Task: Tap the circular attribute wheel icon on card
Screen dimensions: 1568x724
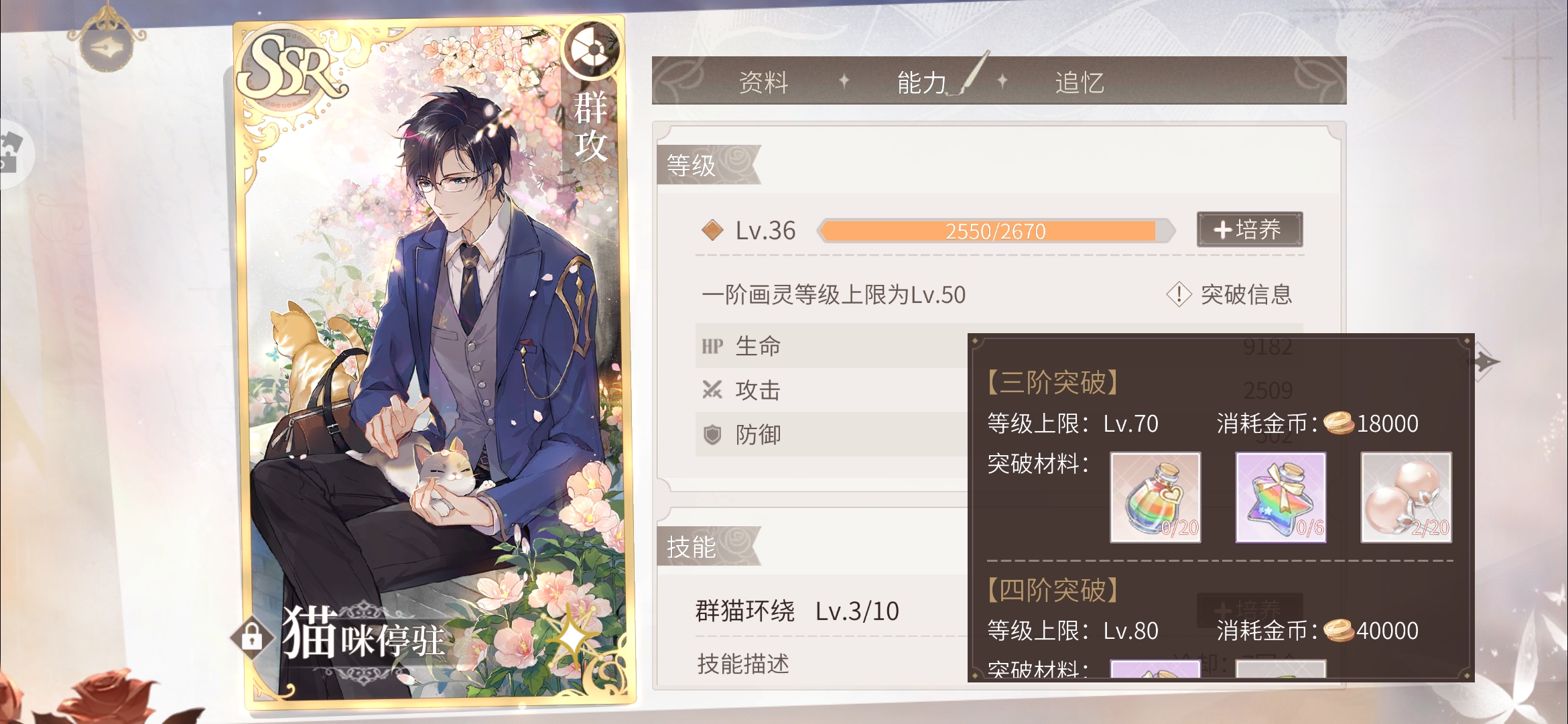Action: (x=590, y=49)
